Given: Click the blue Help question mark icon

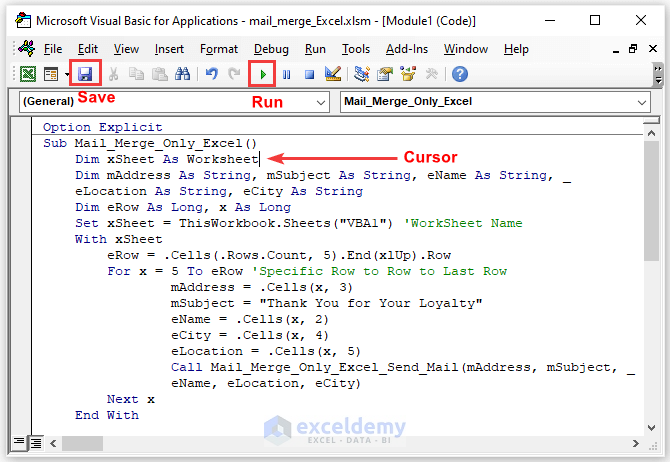Looking at the screenshot, I should [x=460, y=74].
